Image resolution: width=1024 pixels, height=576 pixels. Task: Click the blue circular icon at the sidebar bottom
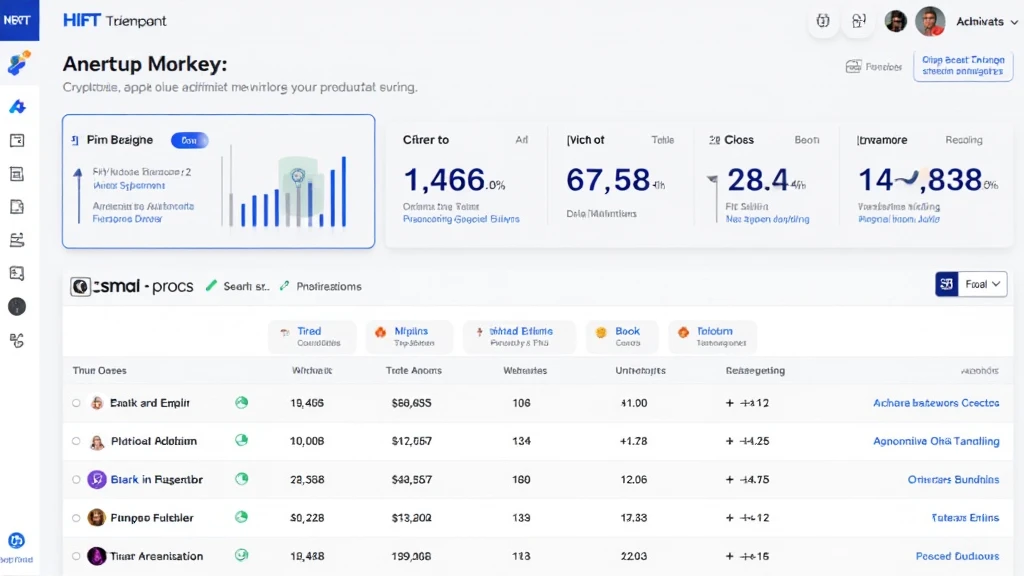[16, 541]
